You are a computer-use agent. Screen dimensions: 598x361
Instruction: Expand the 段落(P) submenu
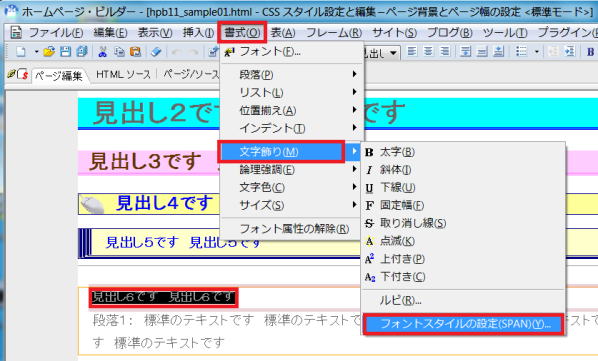click(292, 74)
